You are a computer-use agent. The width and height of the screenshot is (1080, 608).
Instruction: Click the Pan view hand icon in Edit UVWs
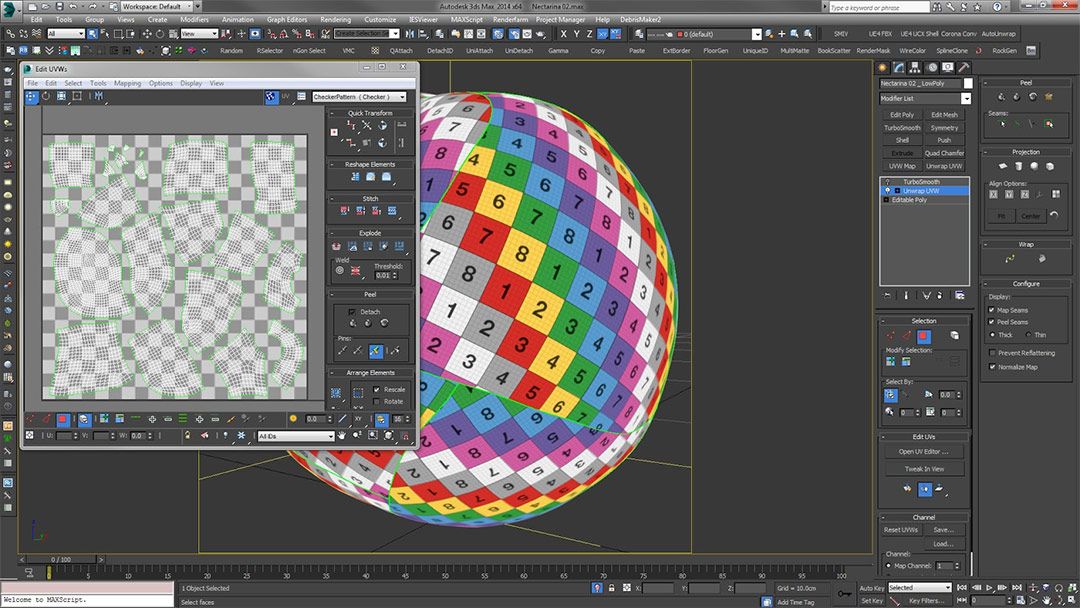click(x=341, y=436)
